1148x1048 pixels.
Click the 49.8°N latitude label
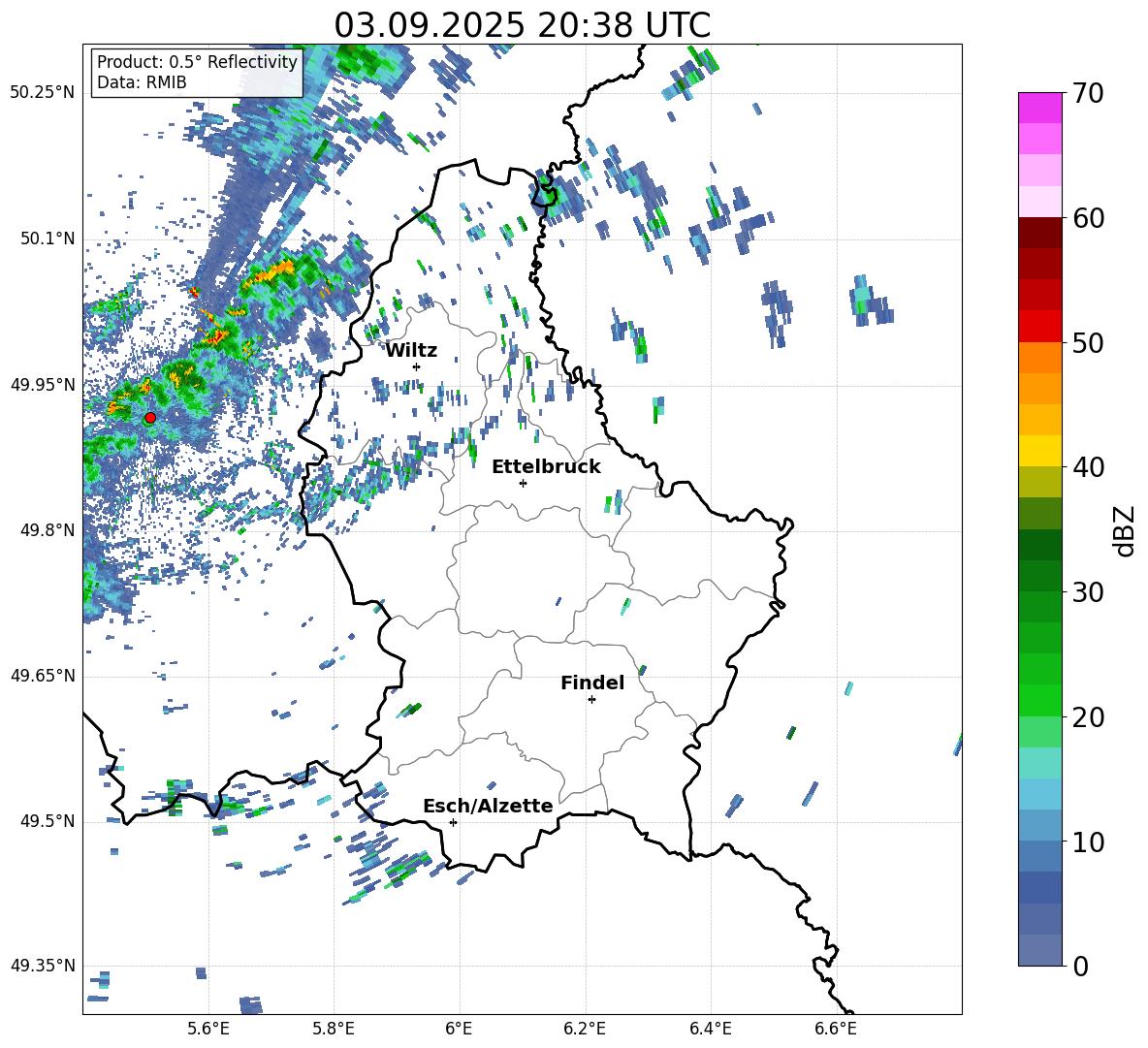[48, 530]
